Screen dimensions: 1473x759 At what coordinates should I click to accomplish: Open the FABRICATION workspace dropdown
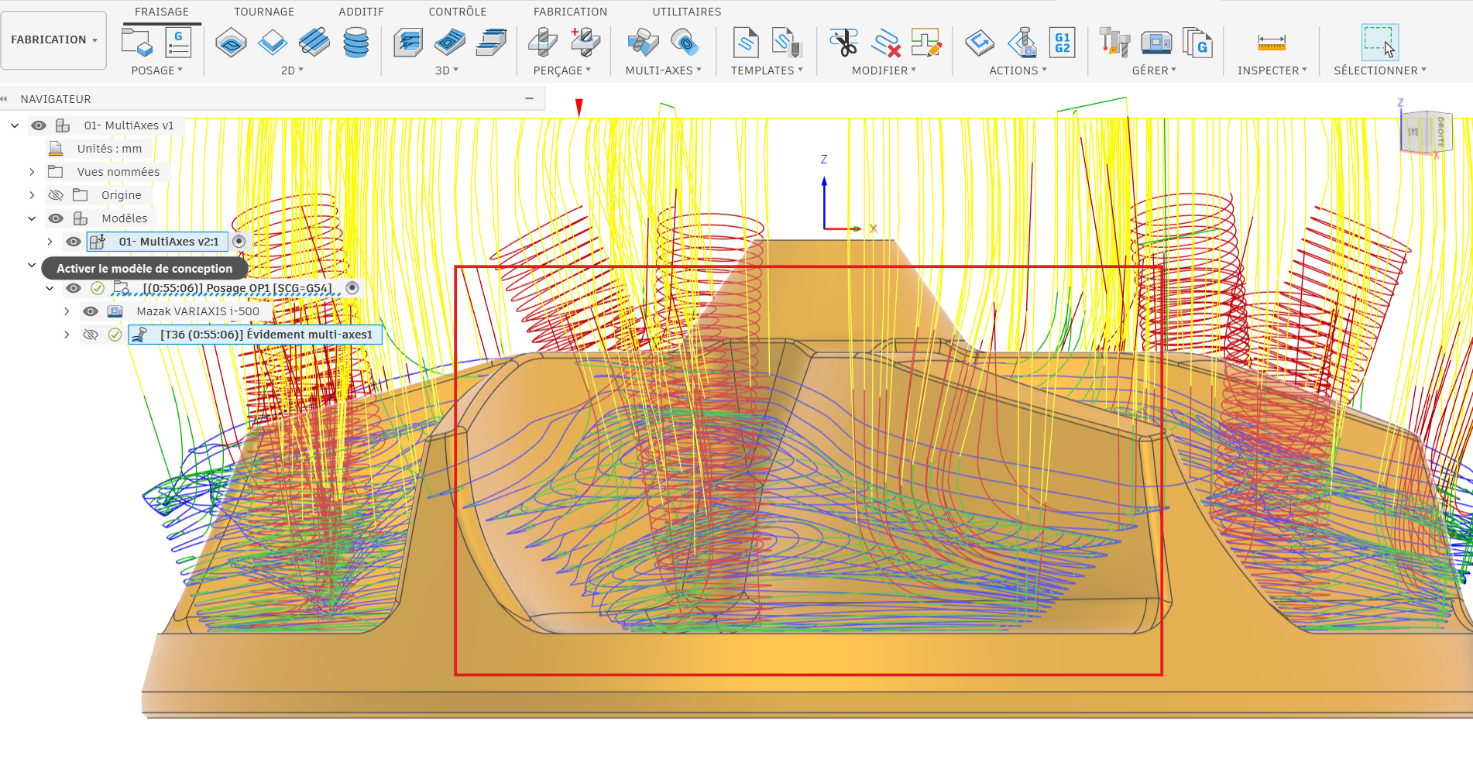click(x=54, y=40)
